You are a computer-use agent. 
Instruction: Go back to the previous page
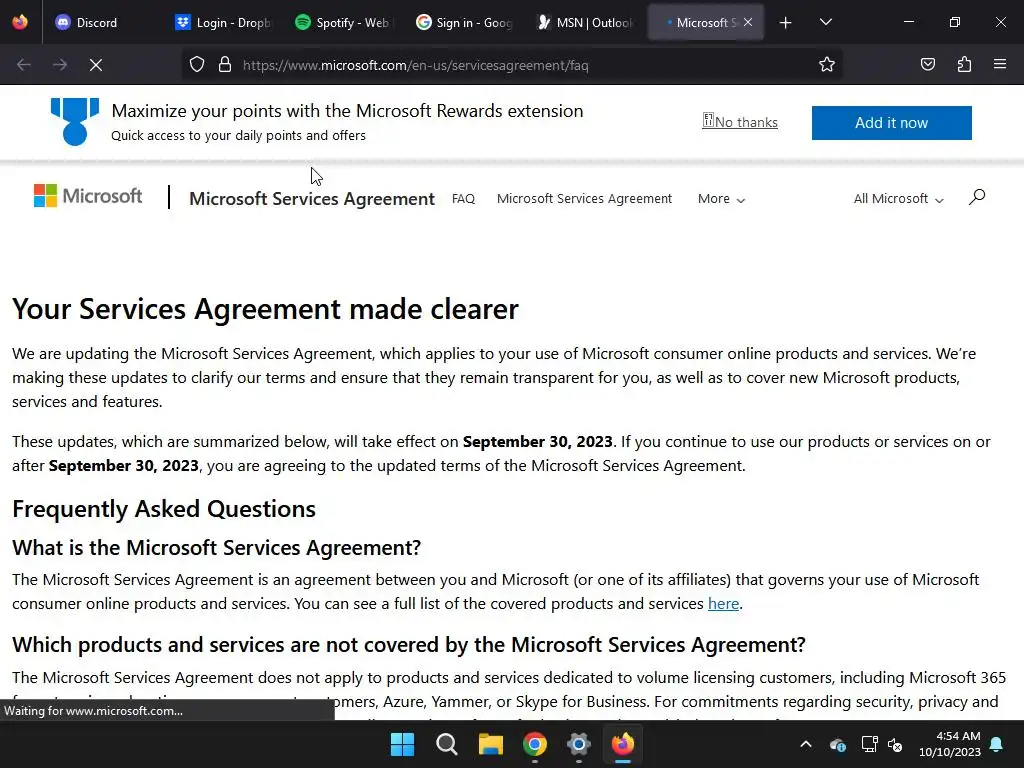(24, 65)
